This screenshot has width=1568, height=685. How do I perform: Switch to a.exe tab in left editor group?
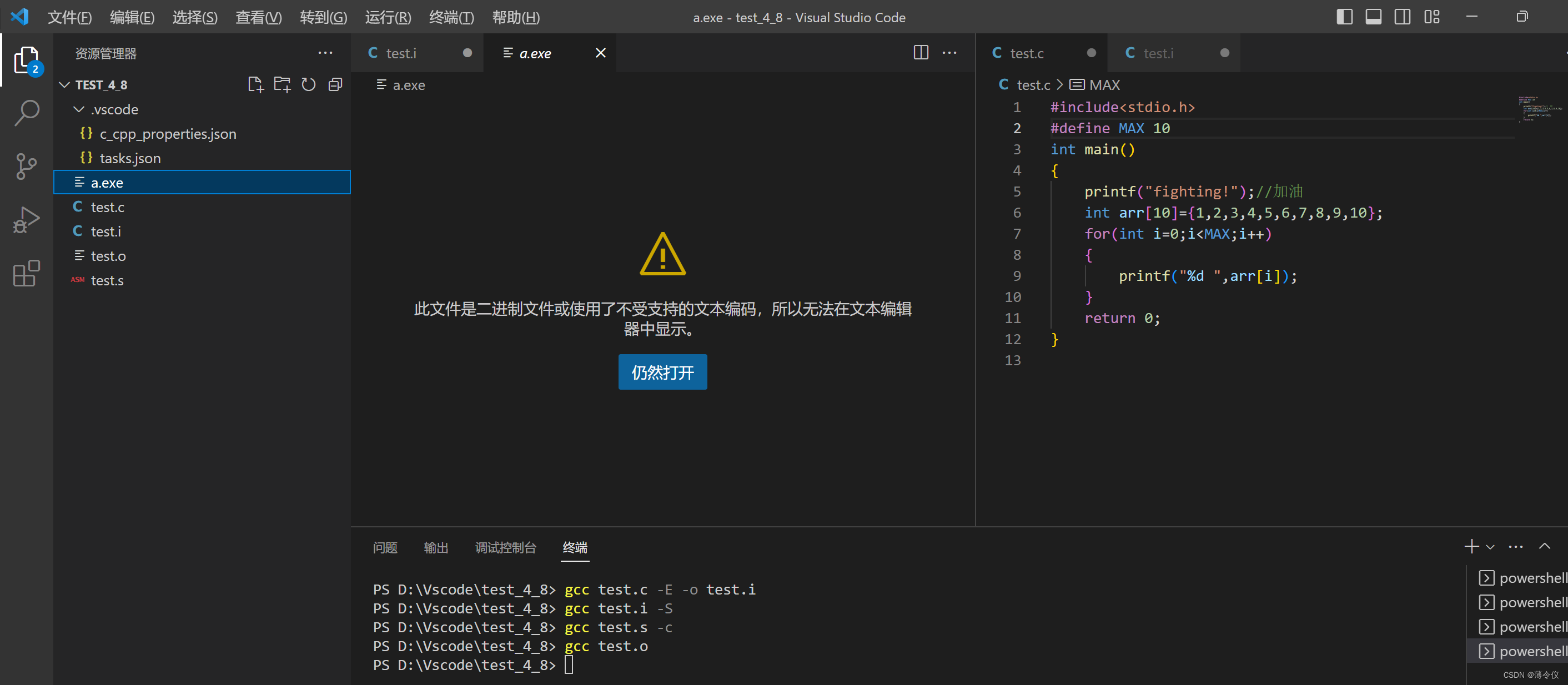click(550, 53)
